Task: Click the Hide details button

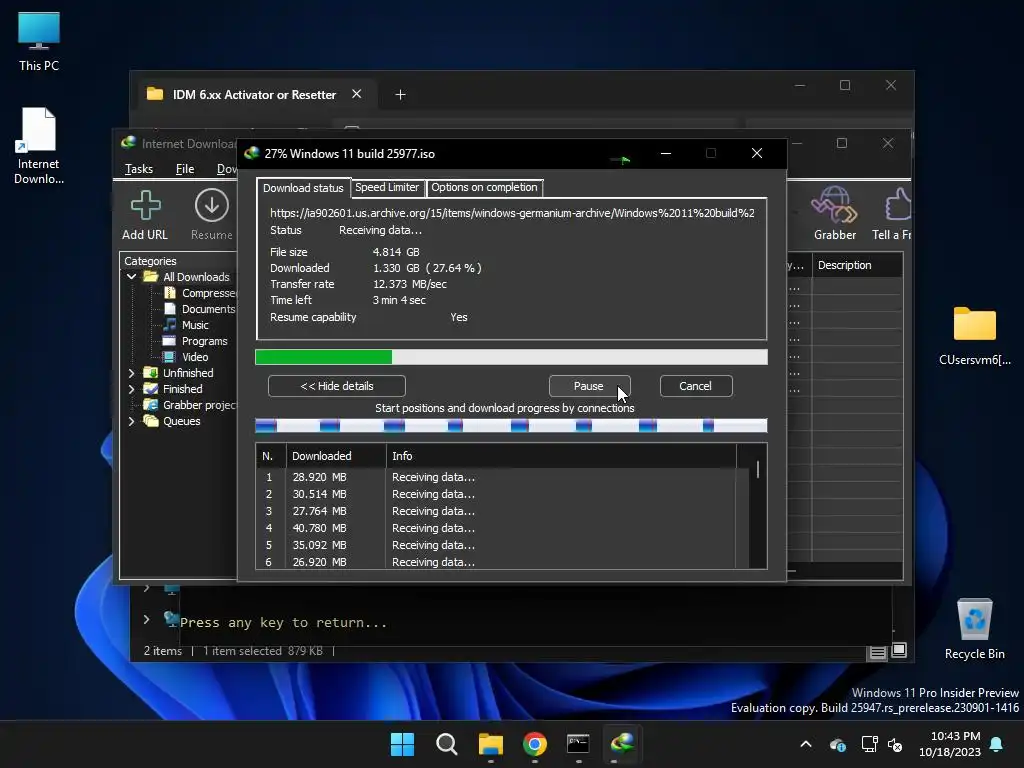Action: 337,386
